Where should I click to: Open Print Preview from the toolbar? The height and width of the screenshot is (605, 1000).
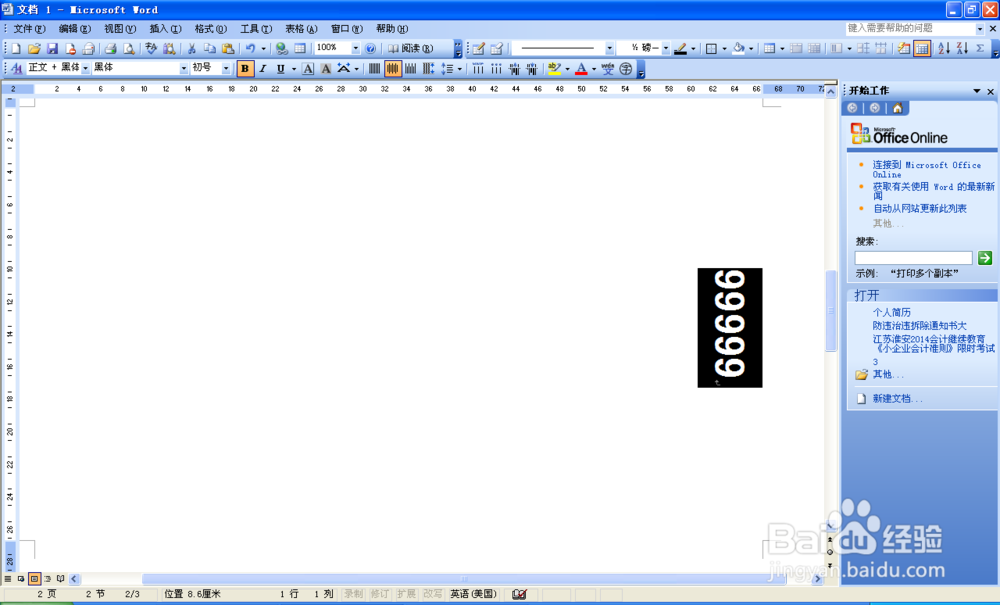(x=128, y=48)
